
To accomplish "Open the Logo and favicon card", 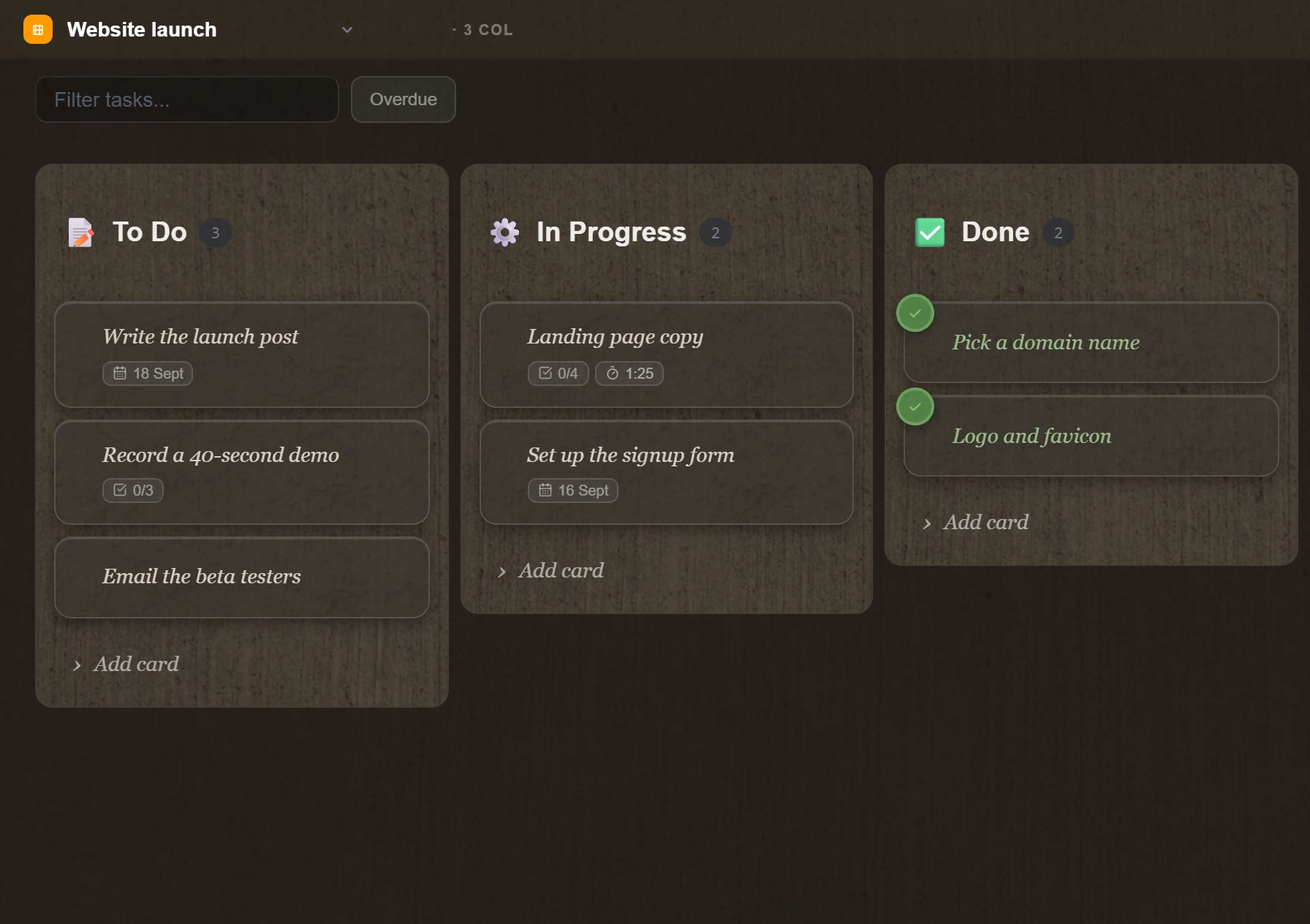I will pyautogui.click(x=1091, y=436).
